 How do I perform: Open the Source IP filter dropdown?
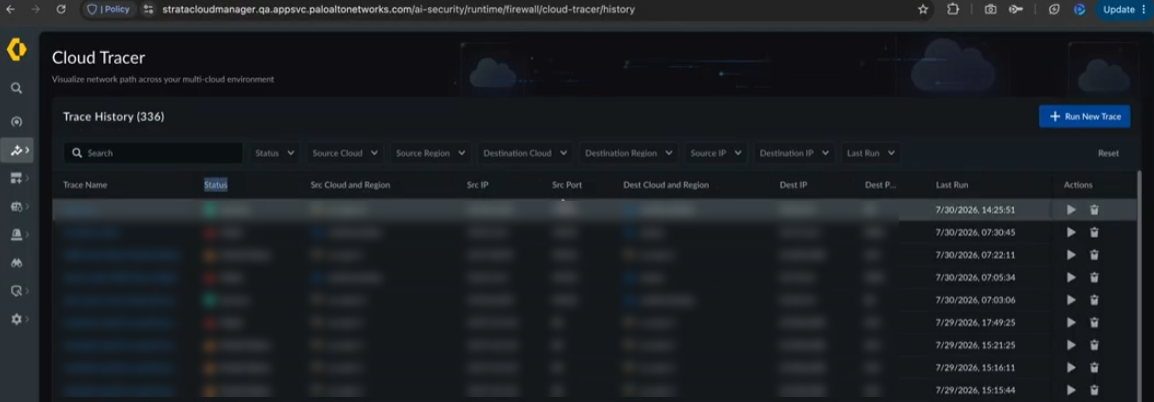click(x=716, y=153)
